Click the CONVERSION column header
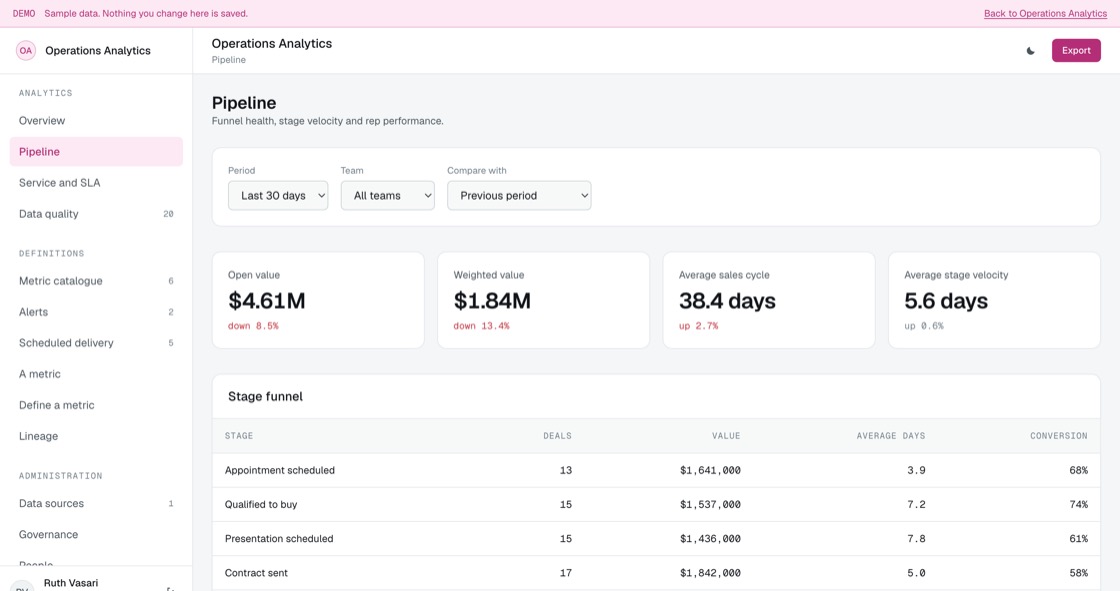1120x591 pixels. click(1059, 436)
